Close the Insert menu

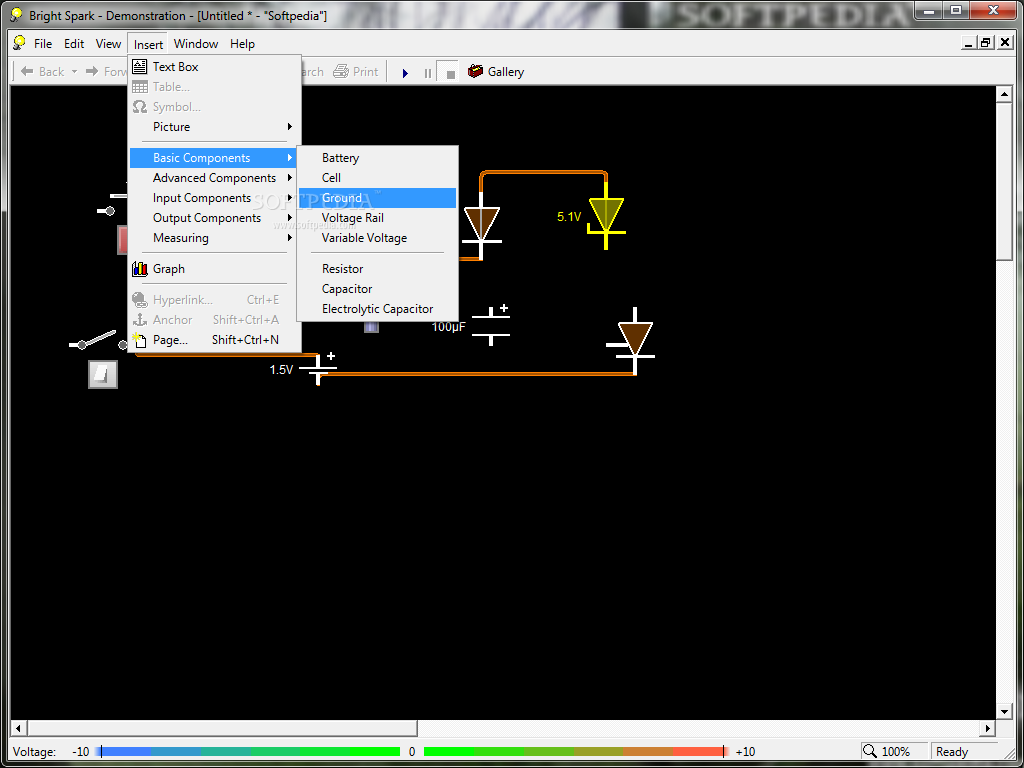click(x=148, y=44)
